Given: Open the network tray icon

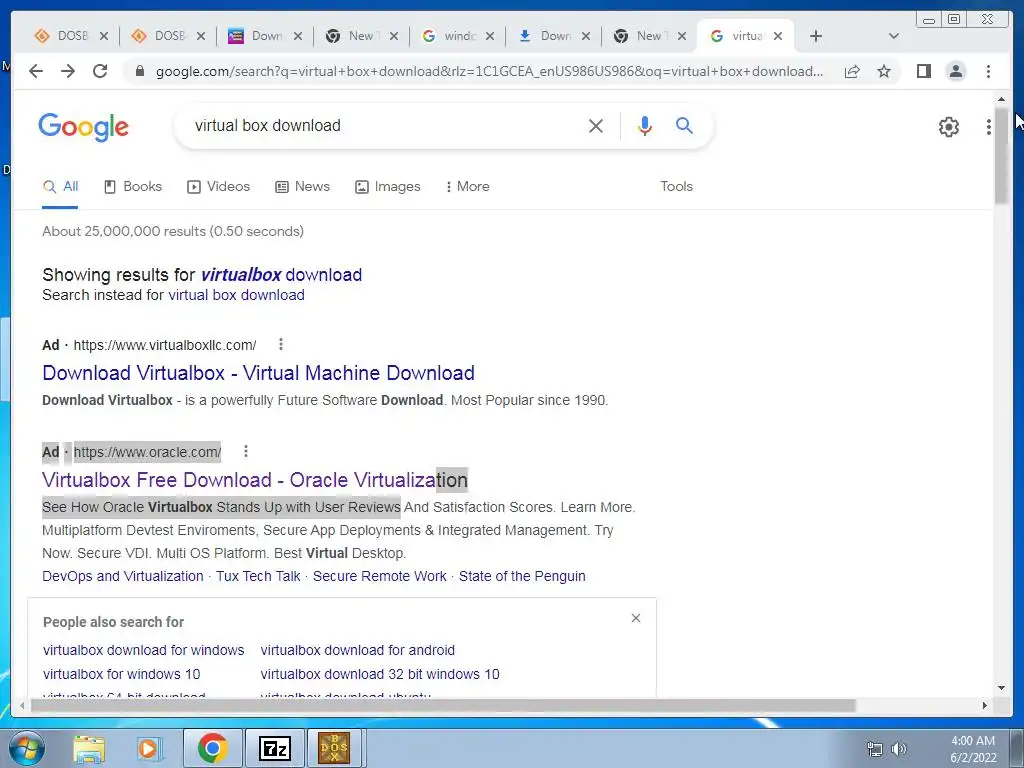Looking at the screenshot, I should [x=874, y=749].
